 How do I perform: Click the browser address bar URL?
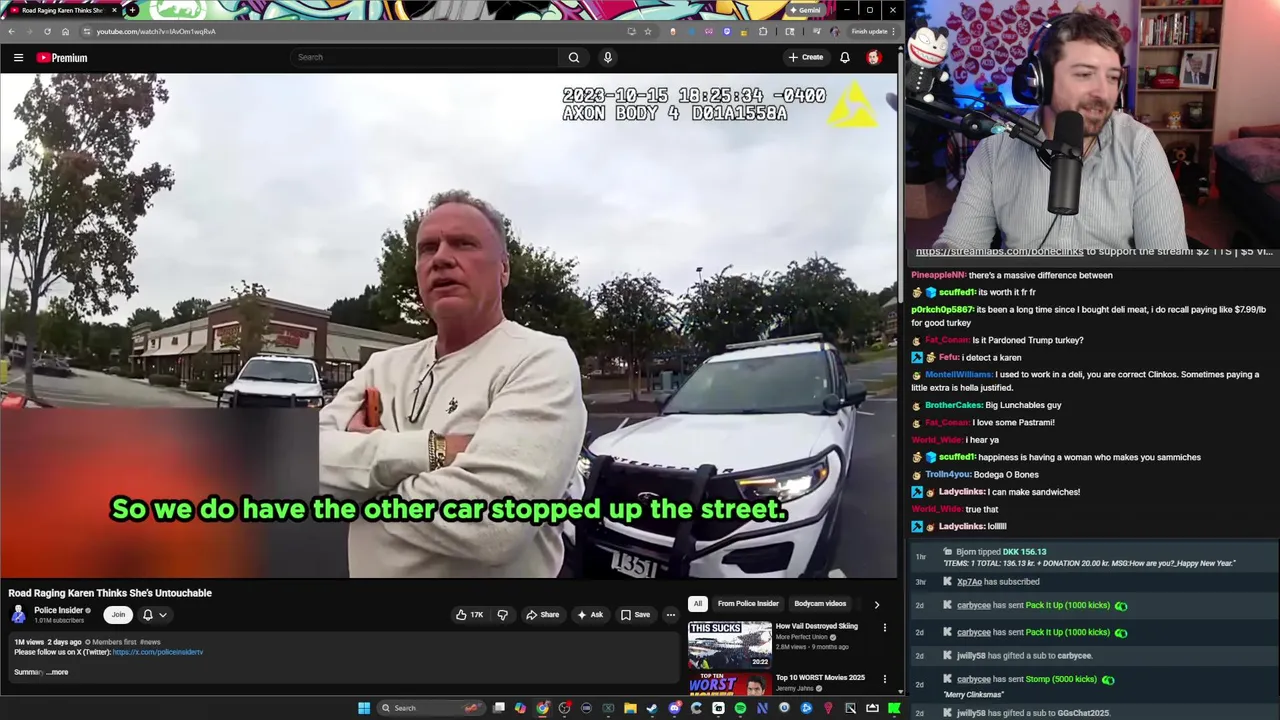(156, 31)
